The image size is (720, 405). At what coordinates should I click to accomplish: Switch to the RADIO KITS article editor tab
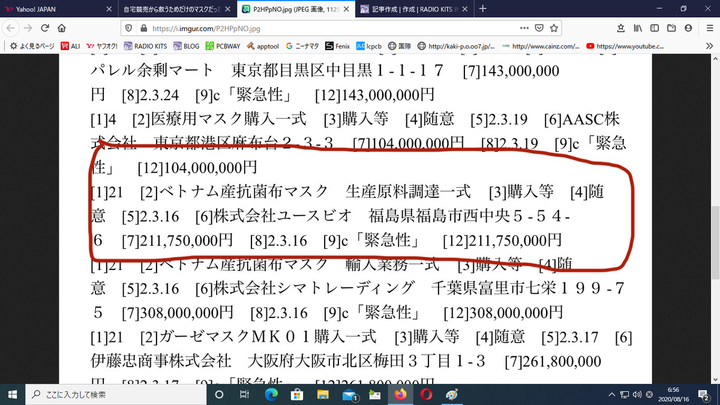tap(410, 9)
